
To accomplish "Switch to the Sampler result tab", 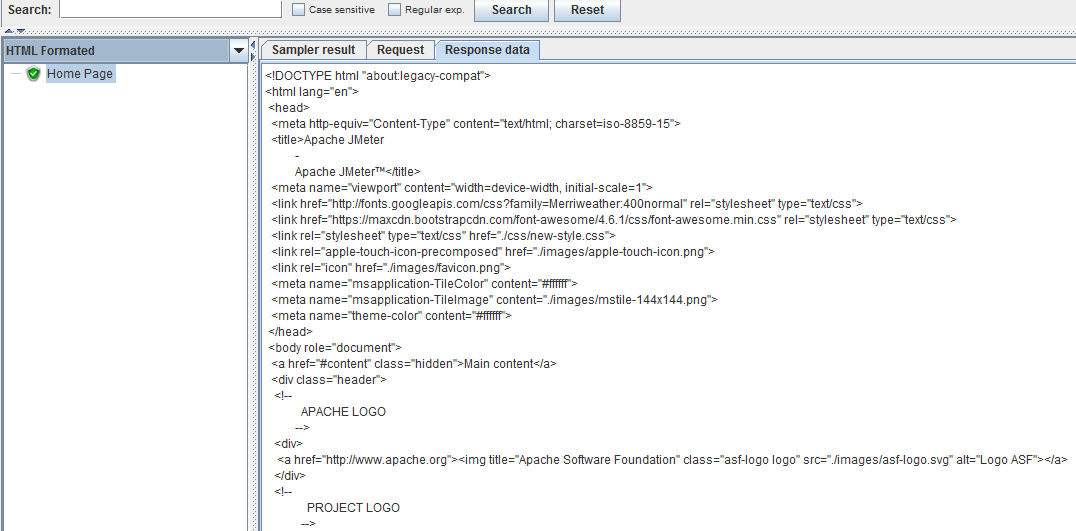I will 313,50.
